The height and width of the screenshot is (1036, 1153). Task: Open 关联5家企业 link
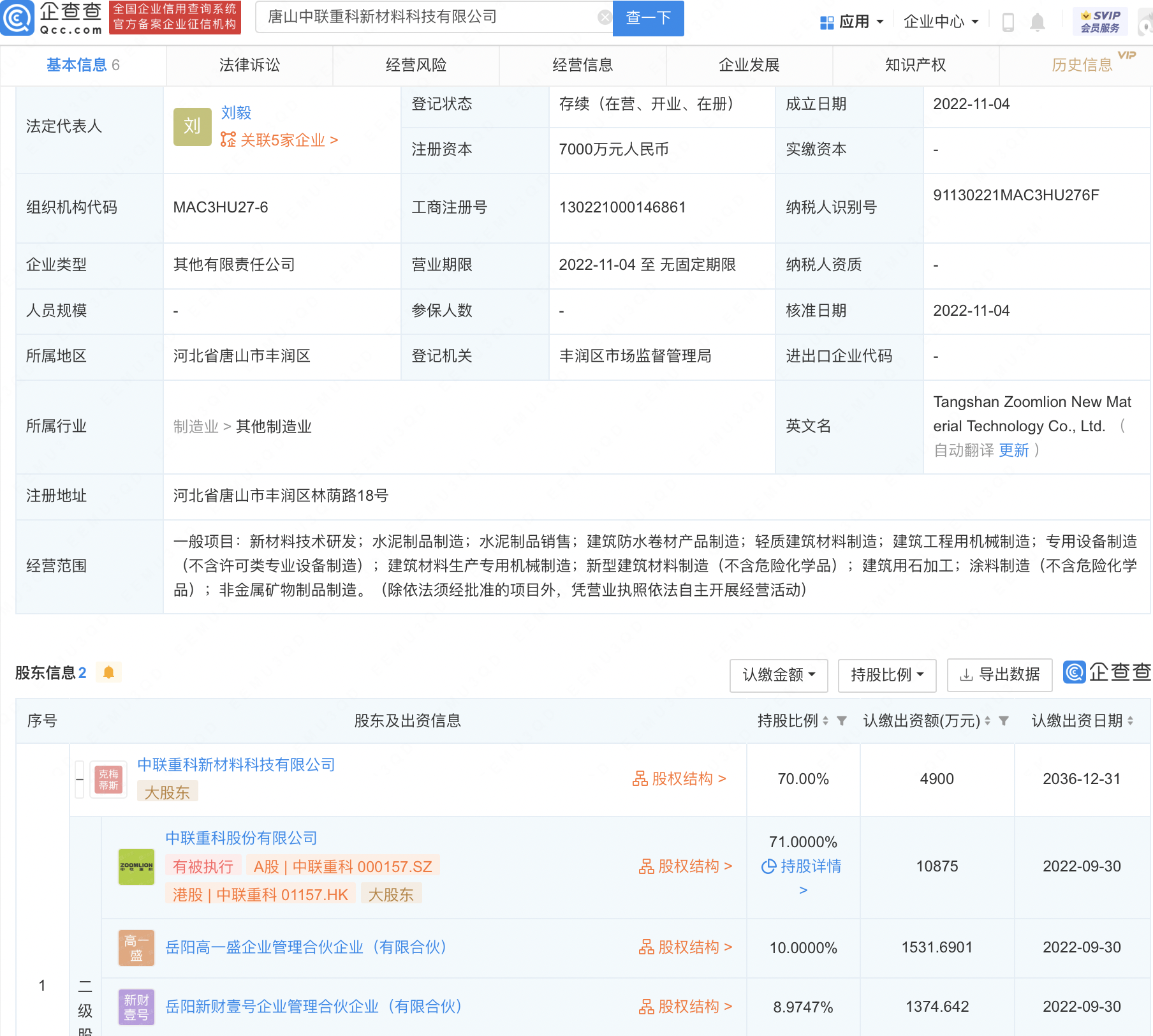pos(279,140)
